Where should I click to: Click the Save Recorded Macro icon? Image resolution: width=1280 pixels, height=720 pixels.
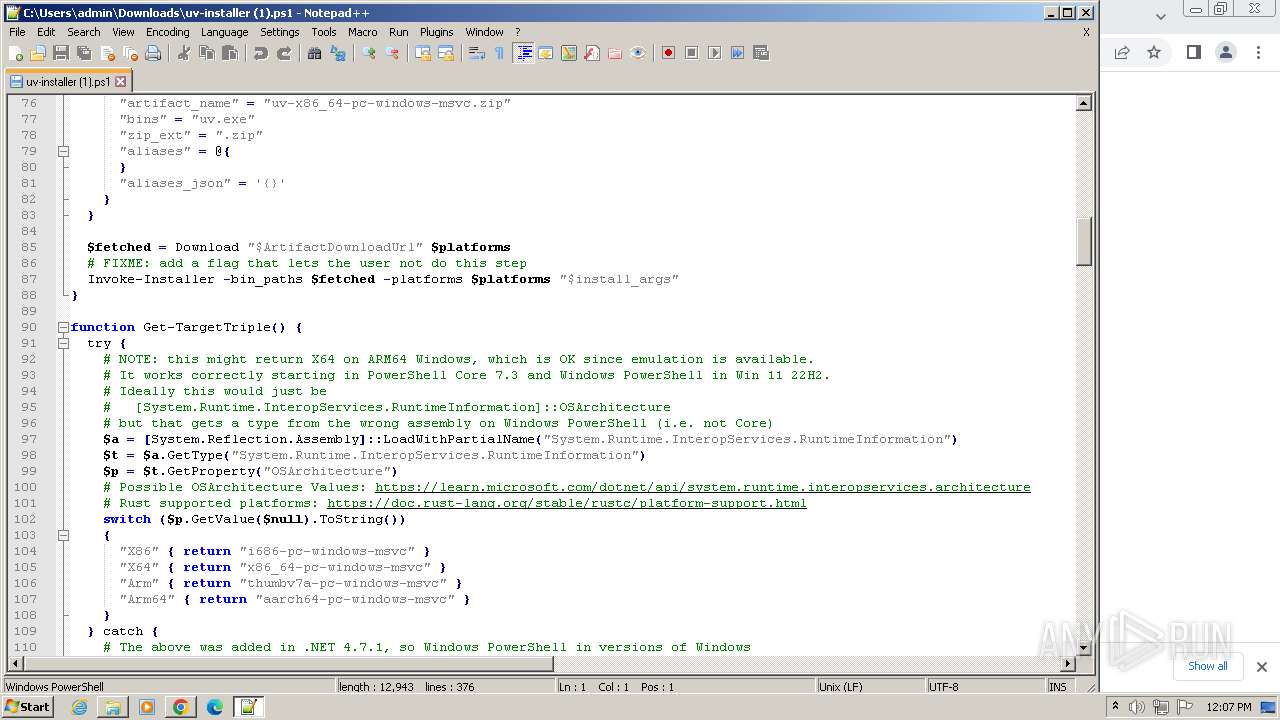760,53
